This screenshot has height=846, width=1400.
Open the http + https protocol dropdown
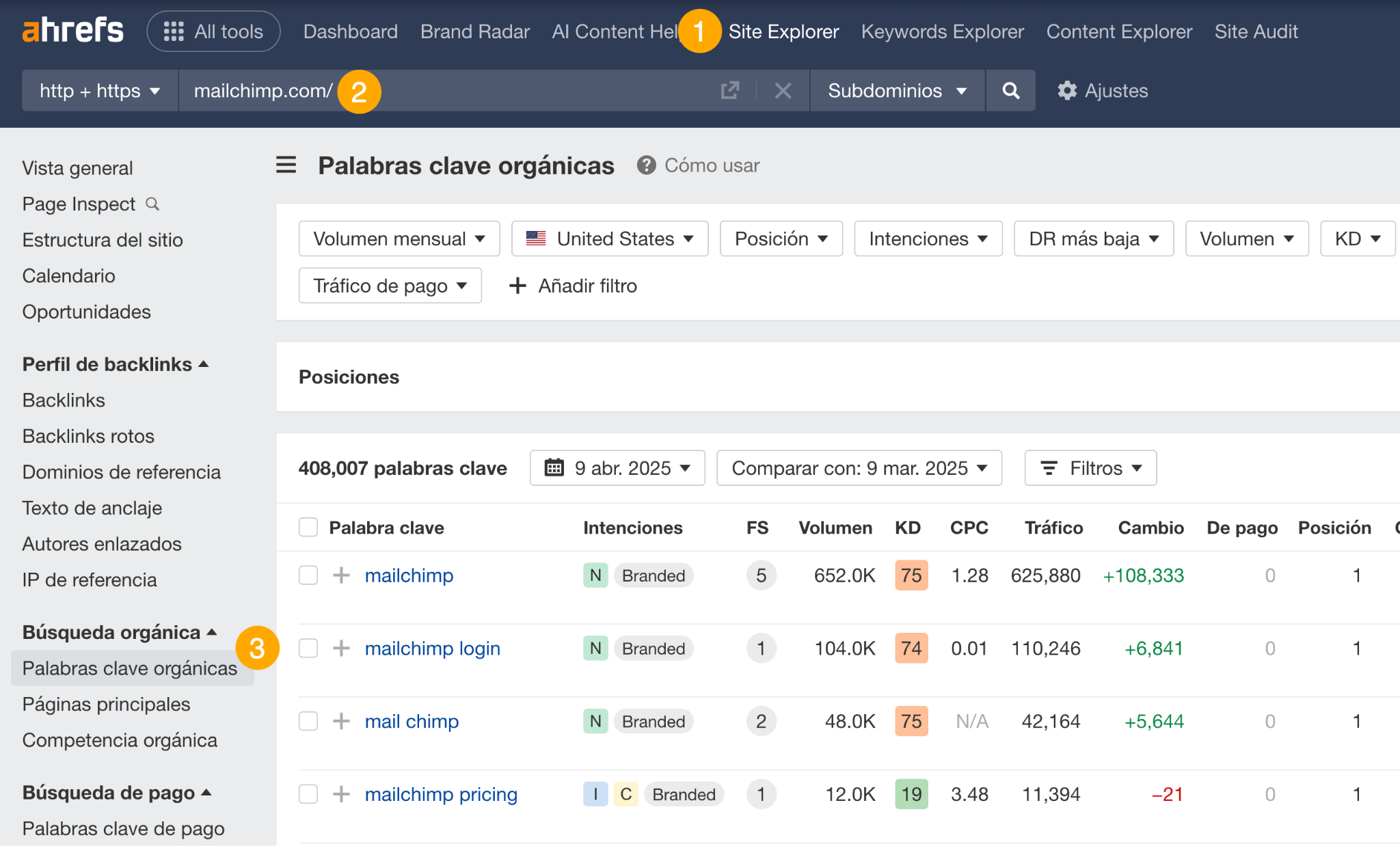coord(100,90)
